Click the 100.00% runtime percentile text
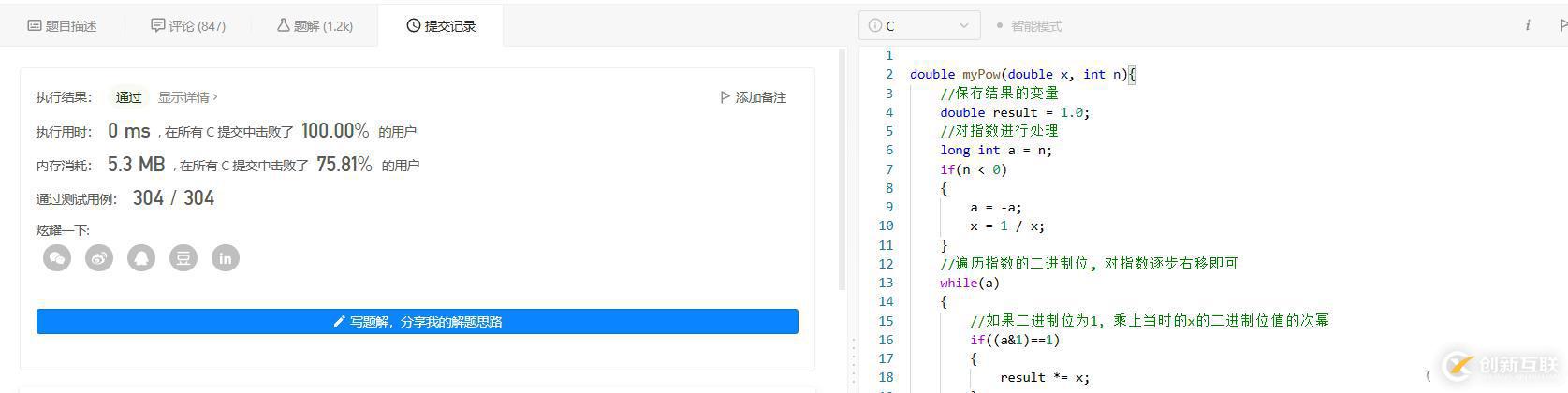 point(335,131)
